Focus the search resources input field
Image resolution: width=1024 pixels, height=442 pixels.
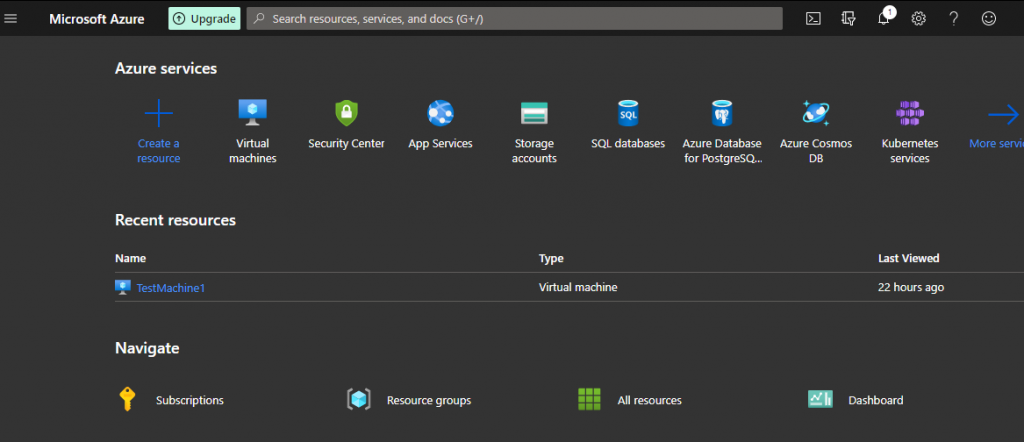520,18
